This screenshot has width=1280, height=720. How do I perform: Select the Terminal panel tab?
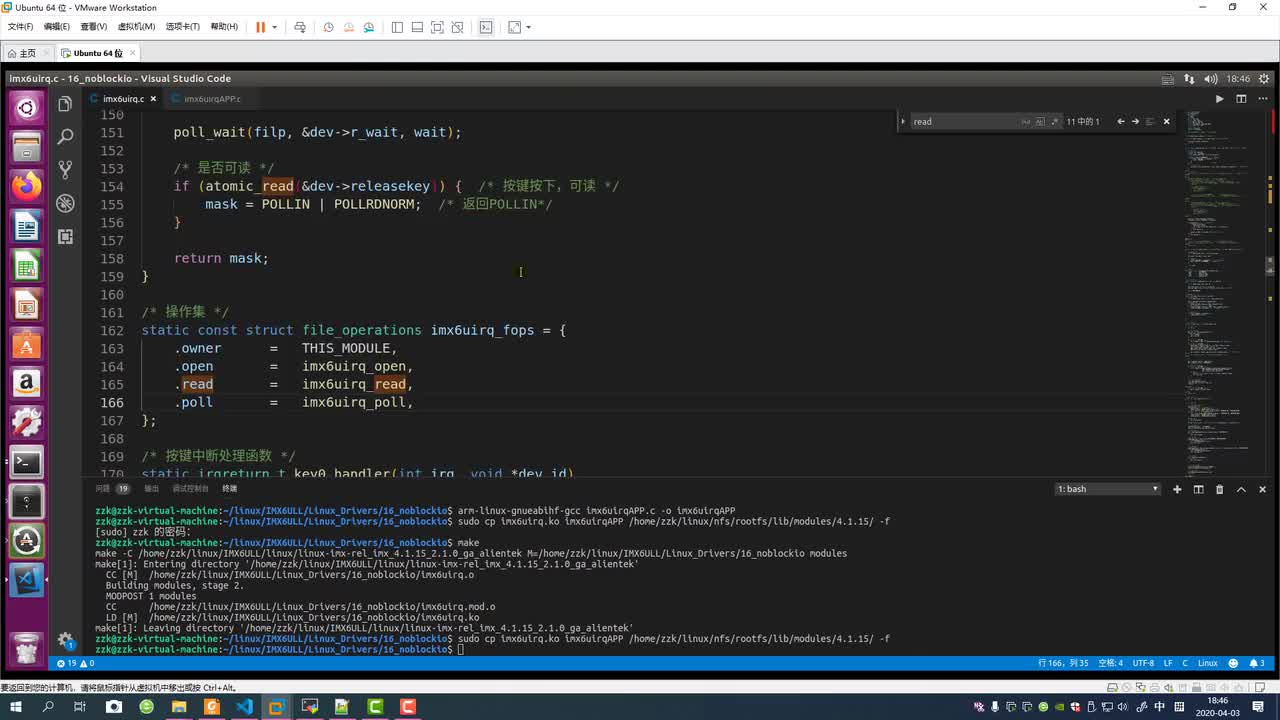click(x=230, y=489)
